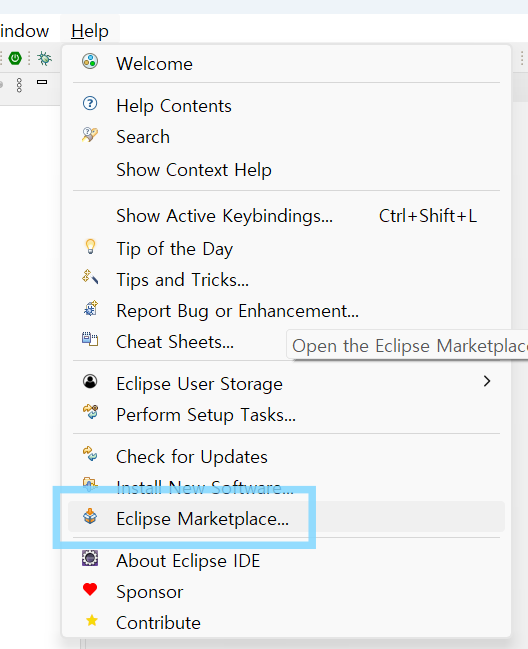Click the Check for Updates arrows icon
The image size is (528, 649).
[90, 454]
